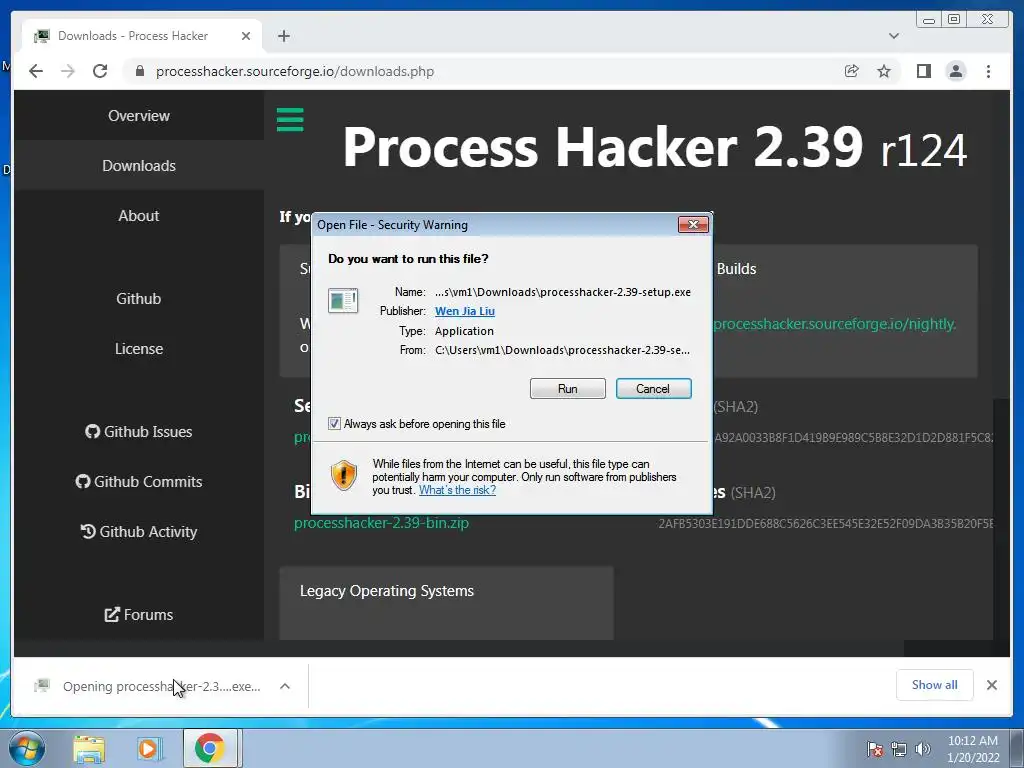The image size is (1024, 768).
Task: Open the Chrome profile avatar
Action: tap(955, 71)
